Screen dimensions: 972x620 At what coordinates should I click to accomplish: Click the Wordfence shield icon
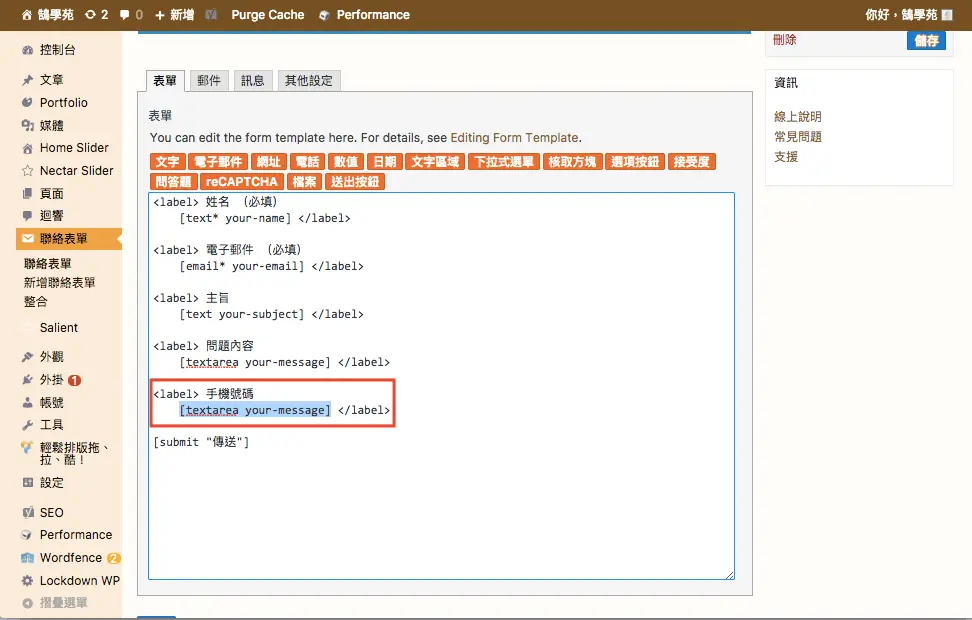click(27, 558)
